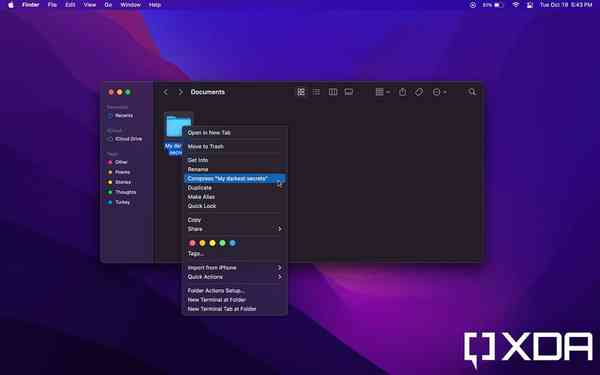
Task: Open the Help menu
Action: [x=155, y=5]
